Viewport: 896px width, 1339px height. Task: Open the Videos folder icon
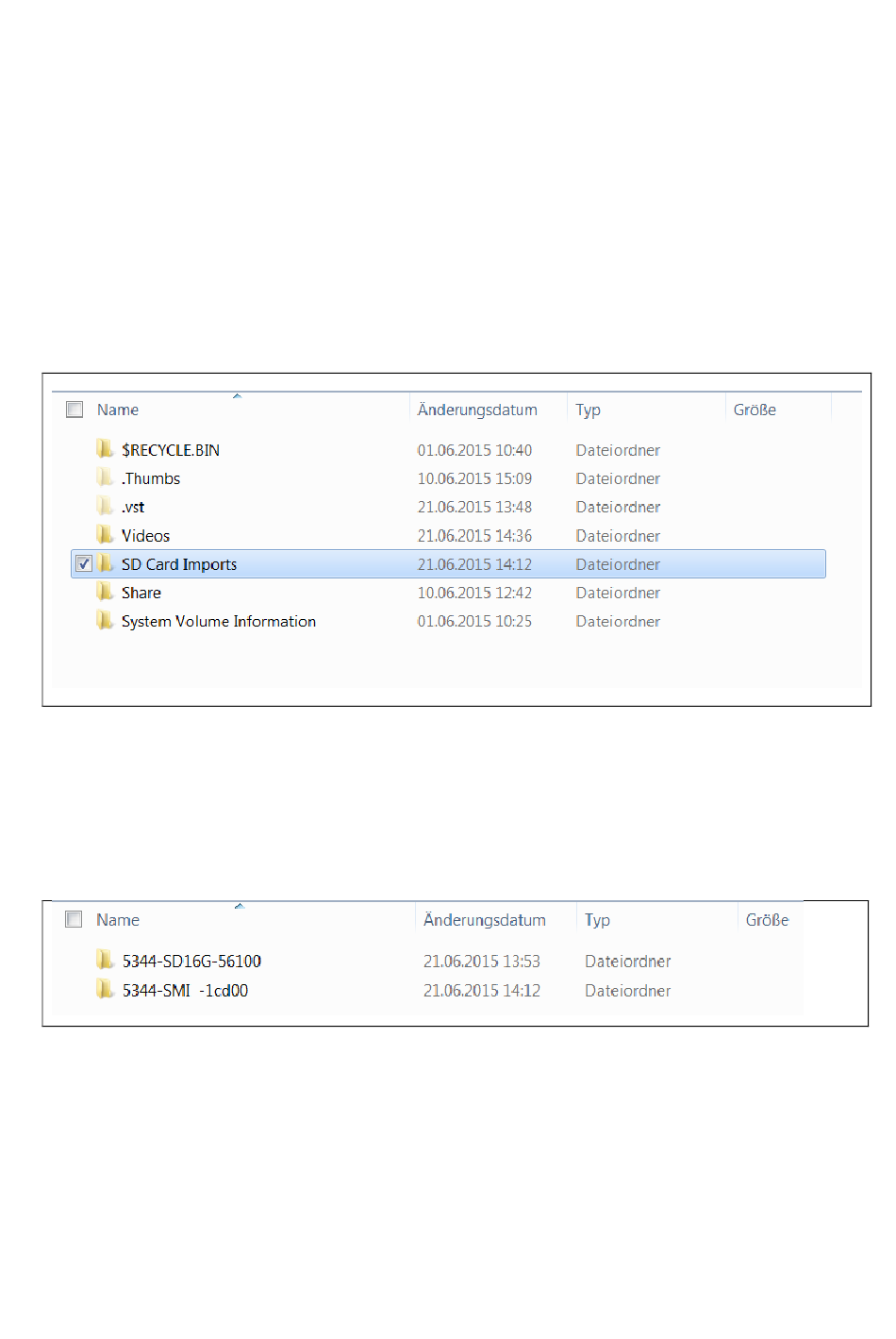[105, 535]
